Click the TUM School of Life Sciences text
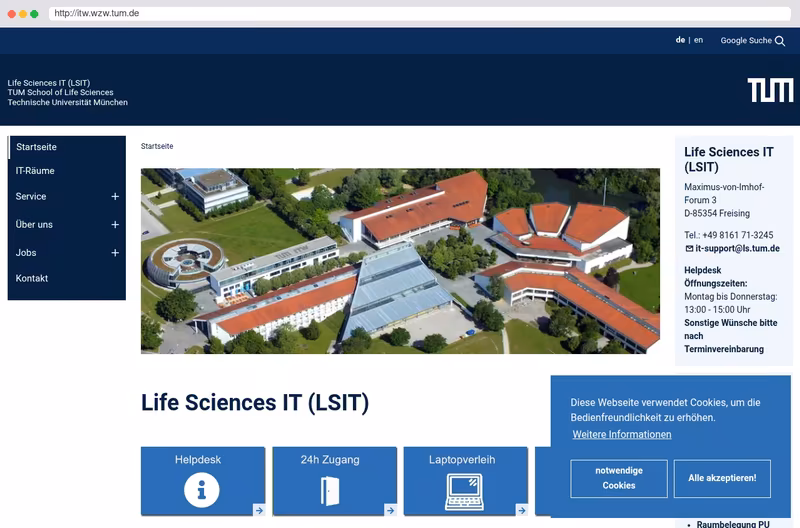Viewport: 800px width, 528px height. (x=60, y=92)
